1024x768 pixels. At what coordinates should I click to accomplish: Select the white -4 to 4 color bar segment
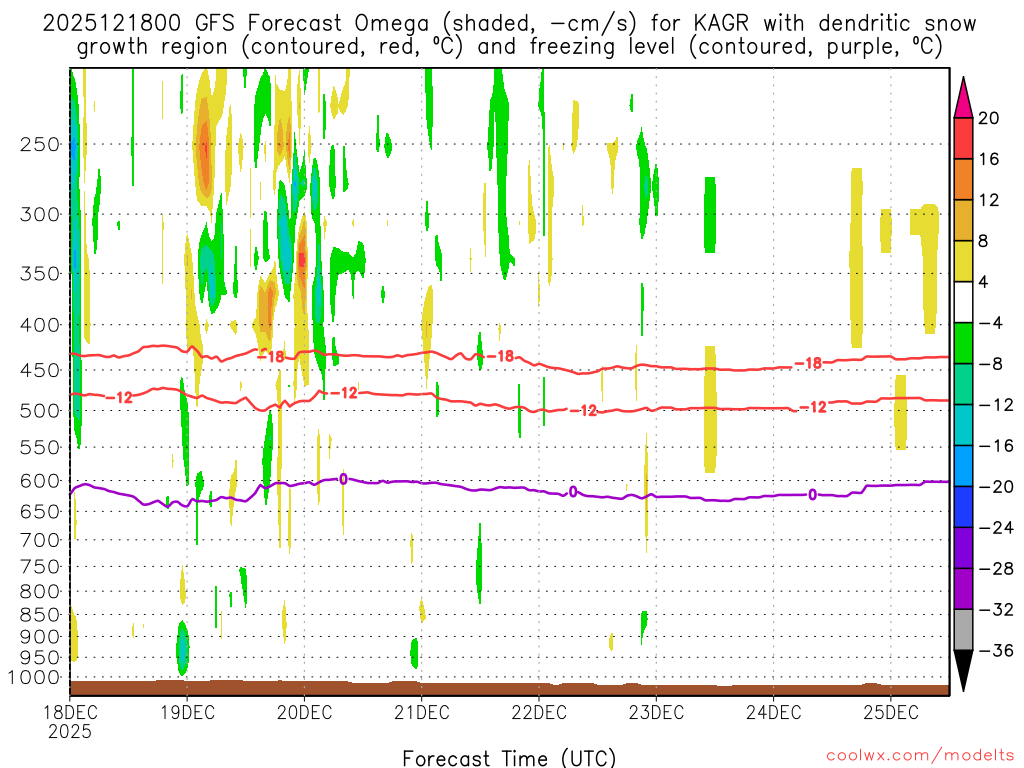[963, 302]
